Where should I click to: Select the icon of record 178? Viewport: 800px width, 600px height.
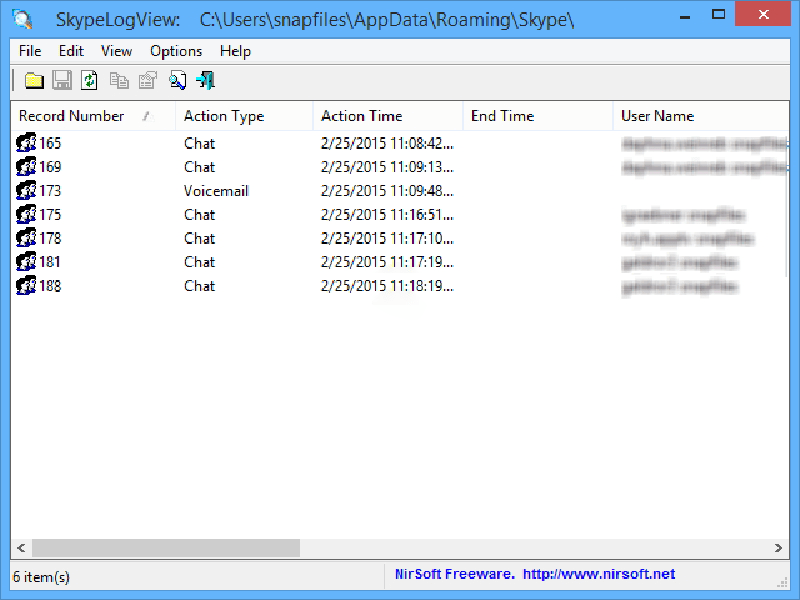(x=26, y=238)
